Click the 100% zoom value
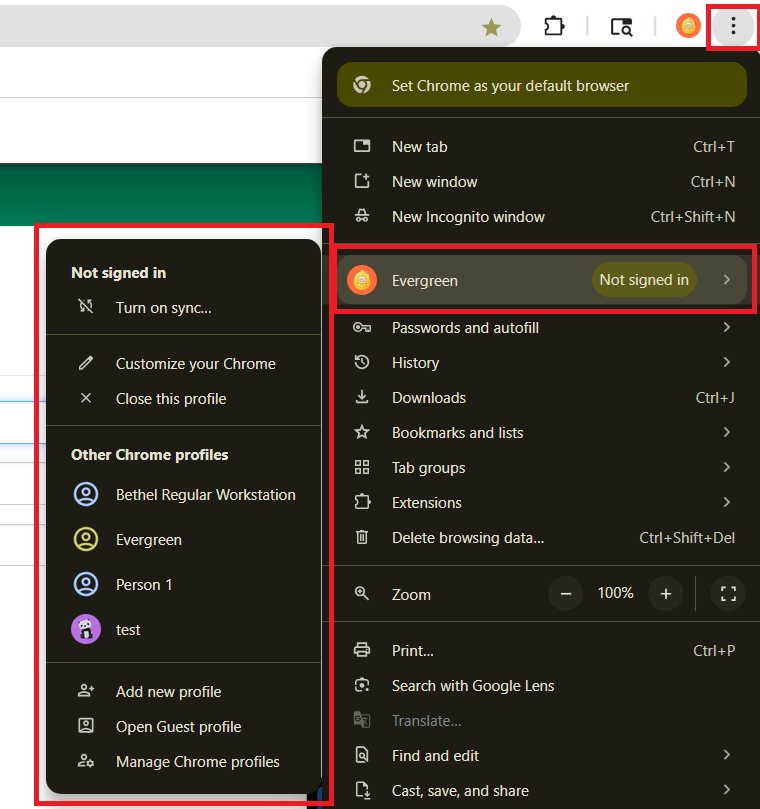This screenshot has width=760, height=809. tap(615, 593)
